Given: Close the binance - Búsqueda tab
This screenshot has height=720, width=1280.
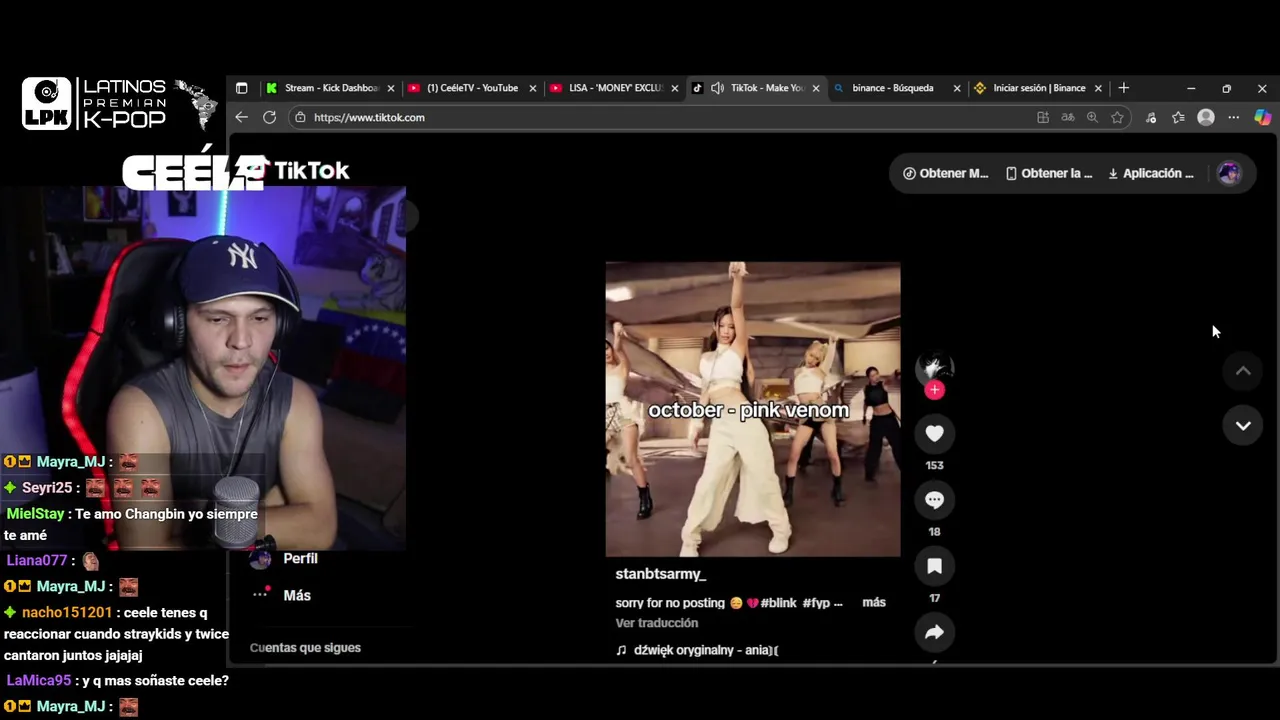Looking at the screenshot, I should click(957, 88).
